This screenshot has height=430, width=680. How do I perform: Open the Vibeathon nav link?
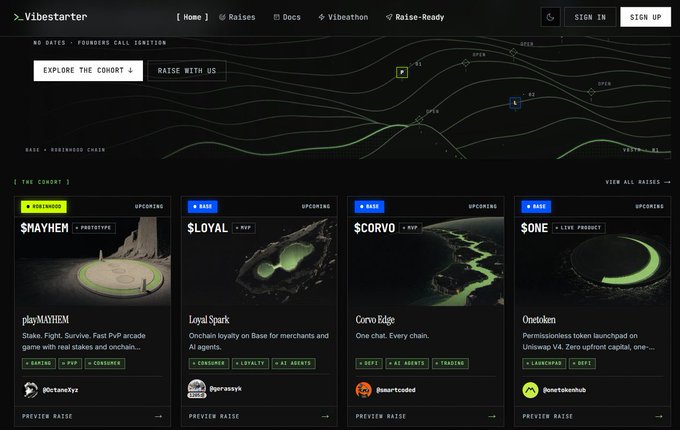(x=343, y=17)
